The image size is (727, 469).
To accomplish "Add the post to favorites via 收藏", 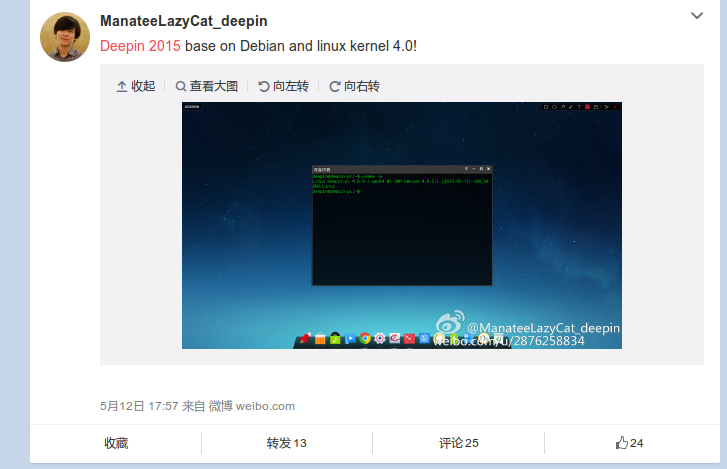I will (116, 443).
